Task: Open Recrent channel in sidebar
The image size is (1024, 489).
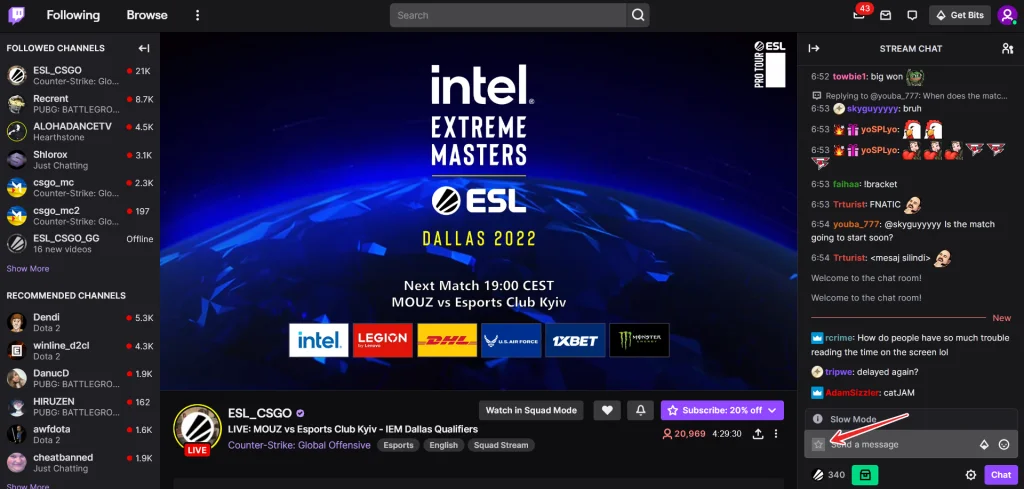Action: tap(80, 104)
